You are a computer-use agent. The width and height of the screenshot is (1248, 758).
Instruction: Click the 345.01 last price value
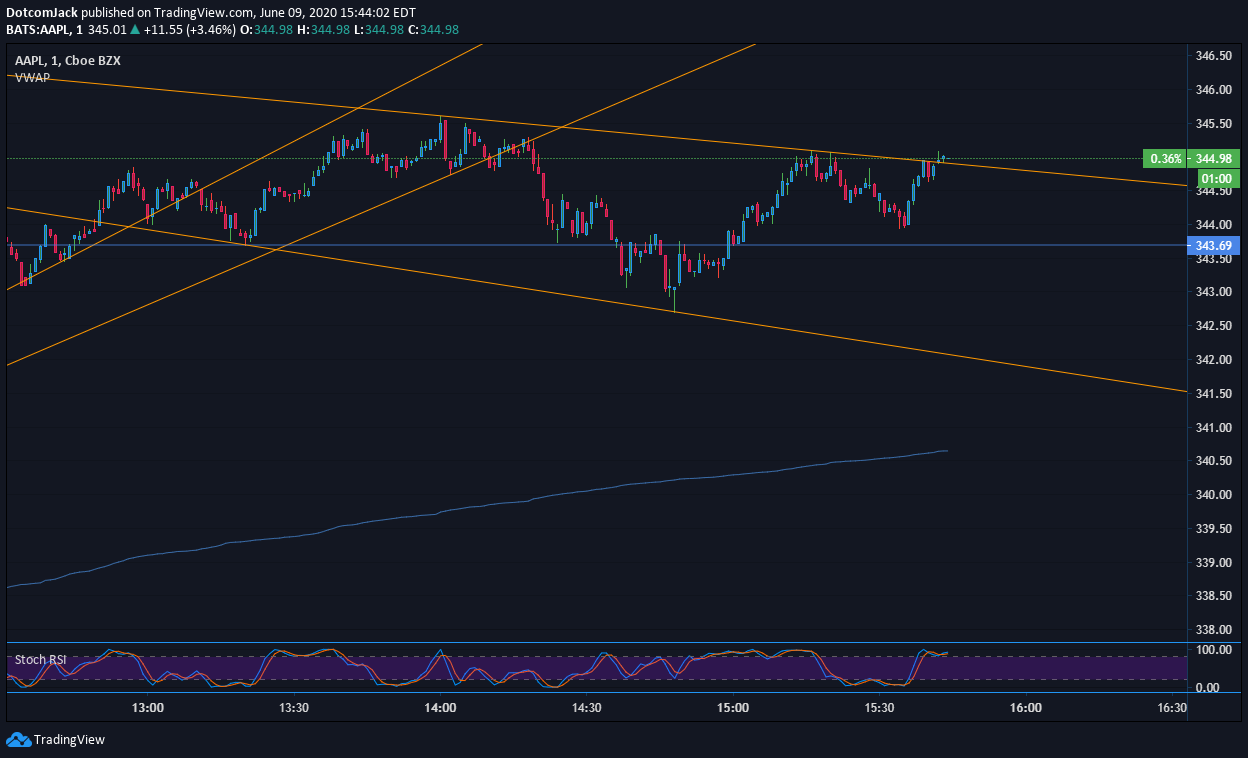(x=107, y=29)
